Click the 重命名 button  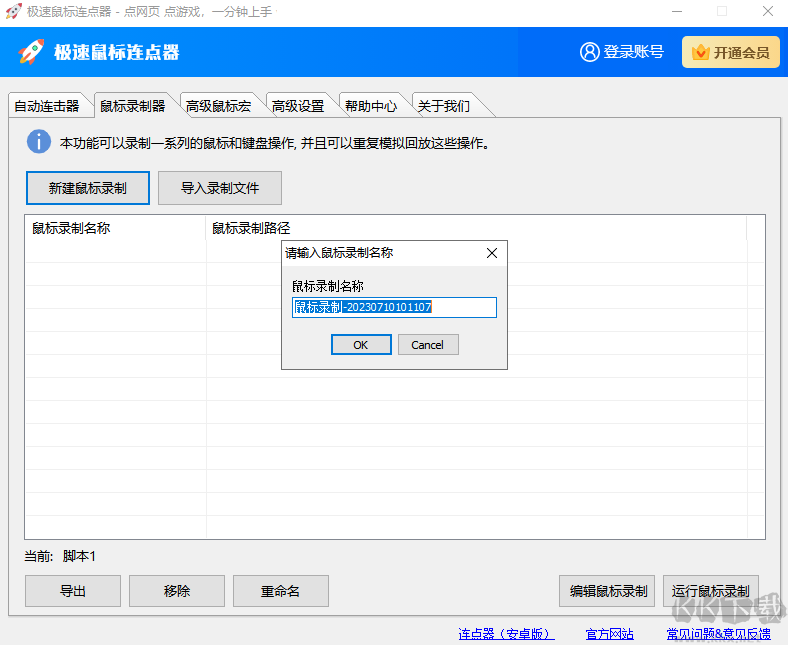[280, 591]
